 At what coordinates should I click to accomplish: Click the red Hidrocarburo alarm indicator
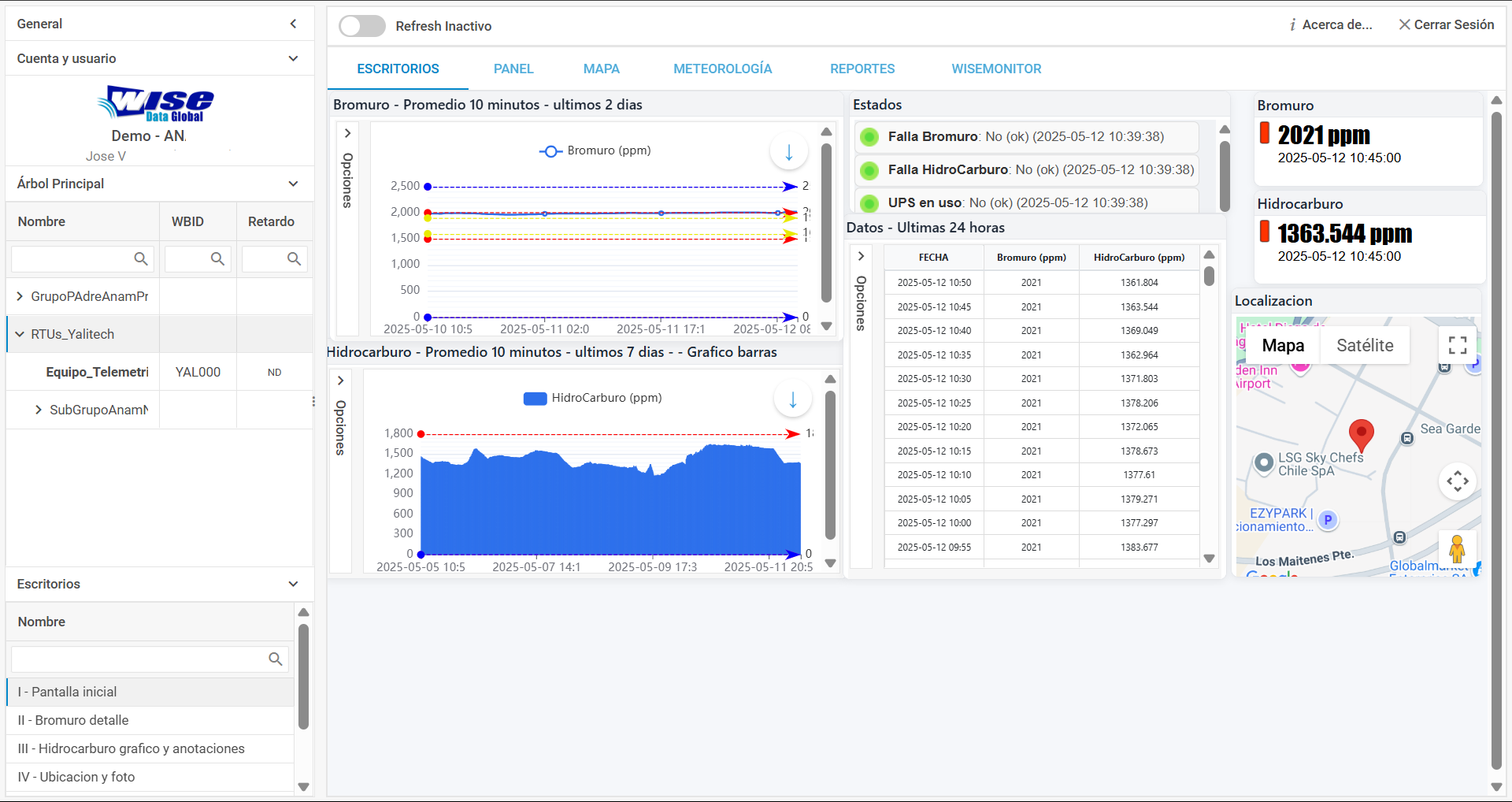(1265, 232)
